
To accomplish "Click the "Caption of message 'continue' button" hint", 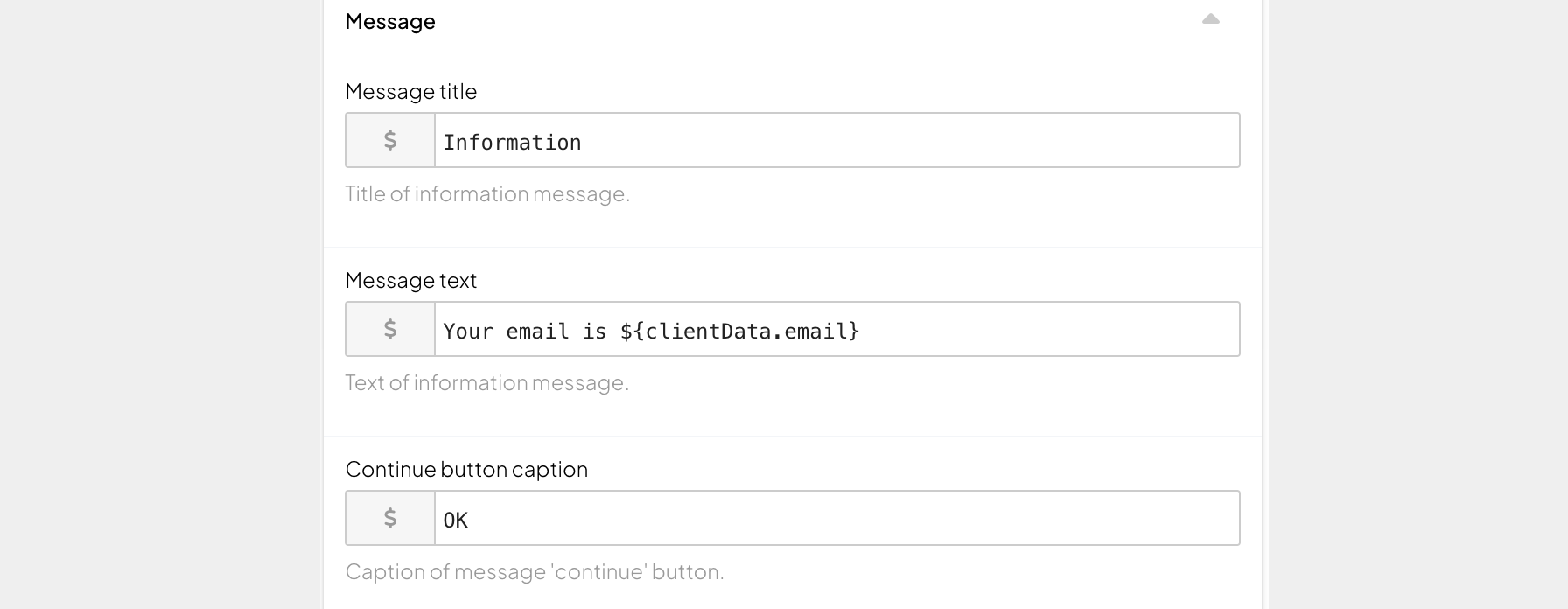I will (x=534, y=571).
